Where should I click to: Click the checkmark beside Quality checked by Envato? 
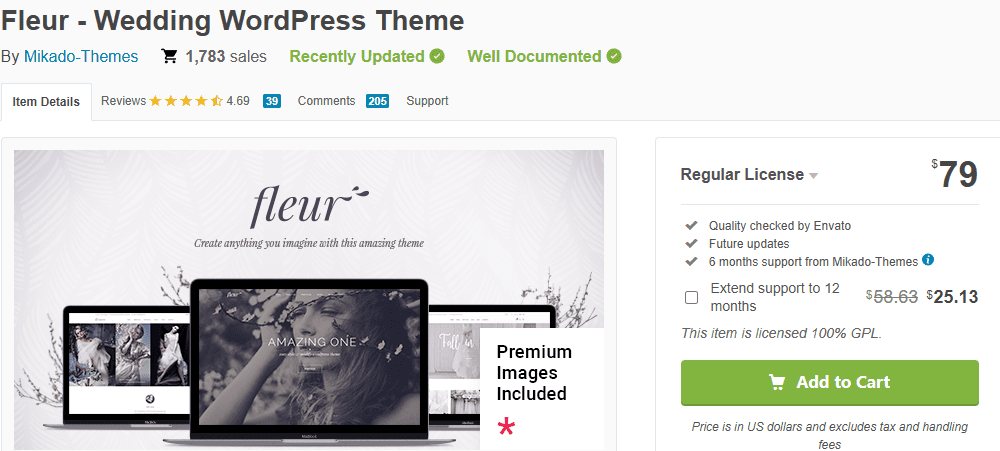point(691,225)
